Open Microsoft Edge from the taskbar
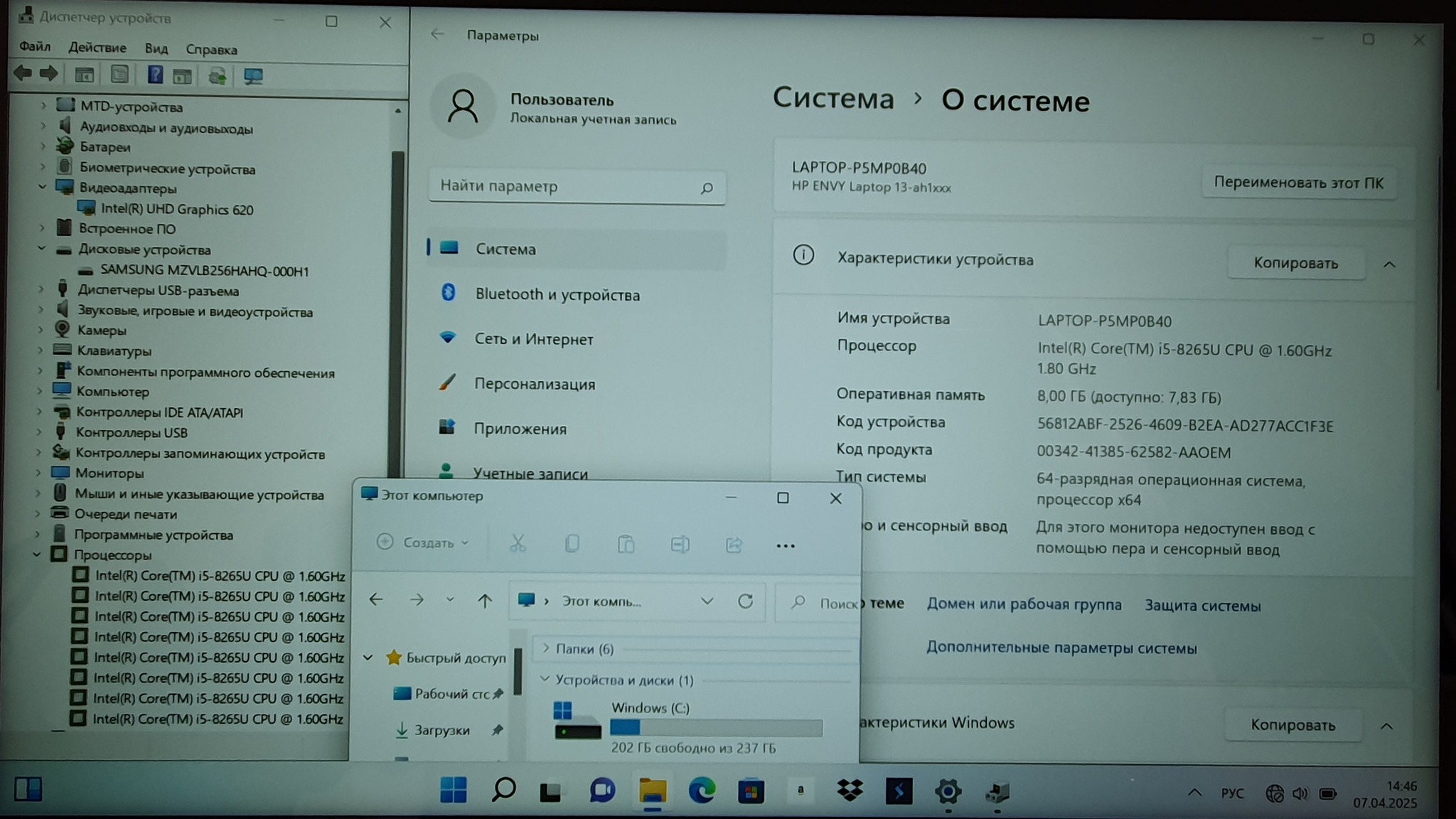This screenshot has height=819, width=1456. (x=702, y=791)
